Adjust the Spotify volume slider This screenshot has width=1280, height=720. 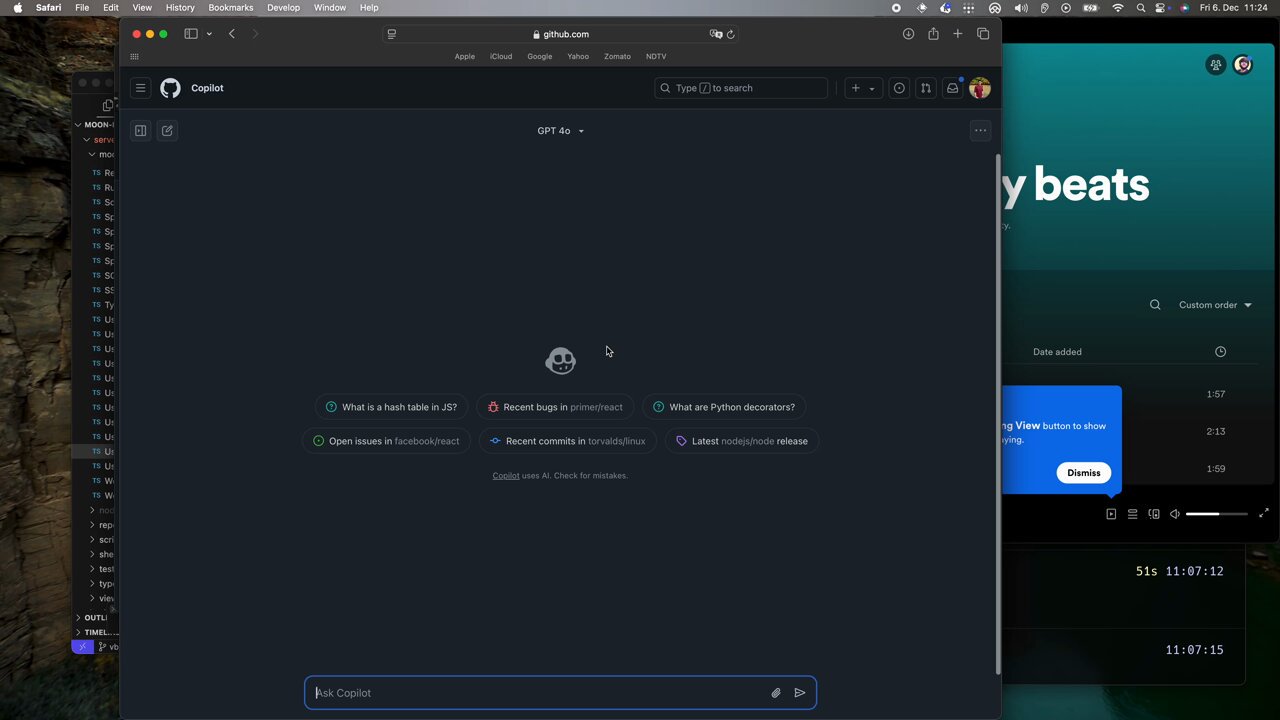click(1216, 514)
